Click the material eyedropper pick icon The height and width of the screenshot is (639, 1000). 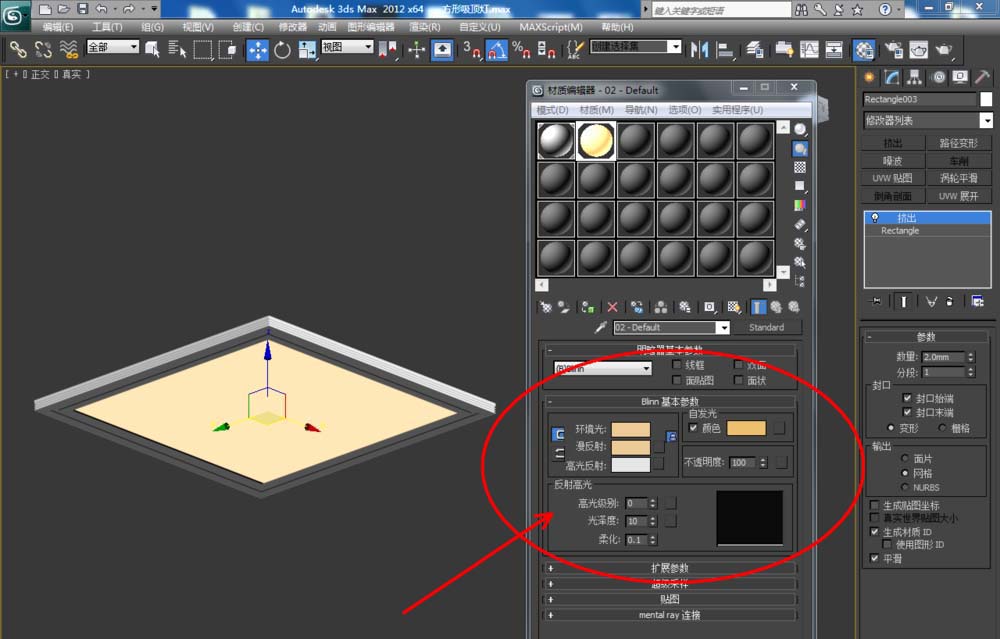coord(600,327)
